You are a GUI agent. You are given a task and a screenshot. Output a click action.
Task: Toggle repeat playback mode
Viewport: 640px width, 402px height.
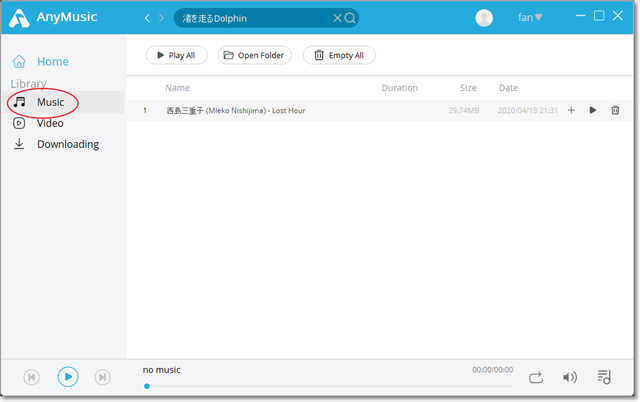point(536,377)
